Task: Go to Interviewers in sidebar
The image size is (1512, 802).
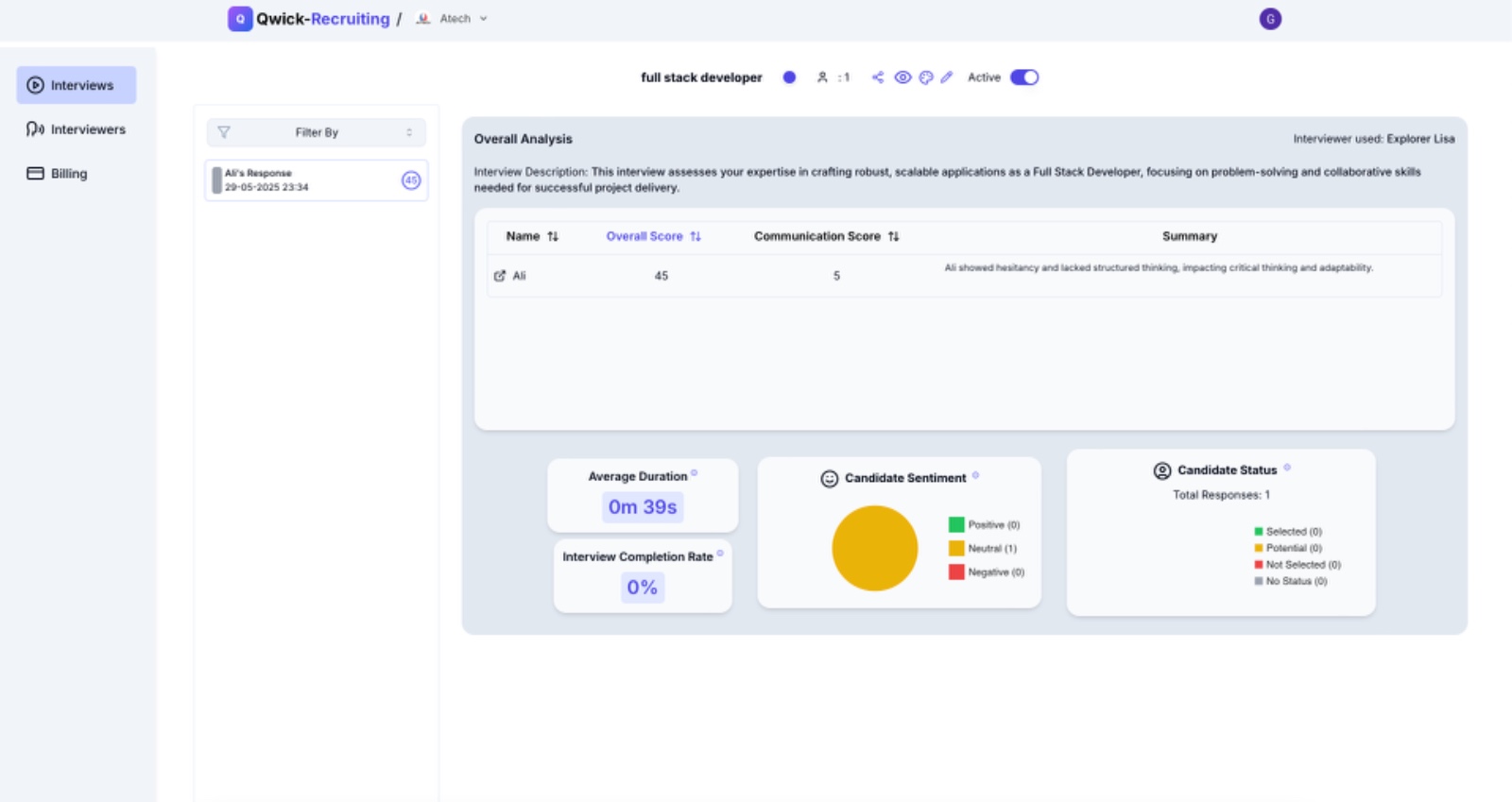Action: 77,129
